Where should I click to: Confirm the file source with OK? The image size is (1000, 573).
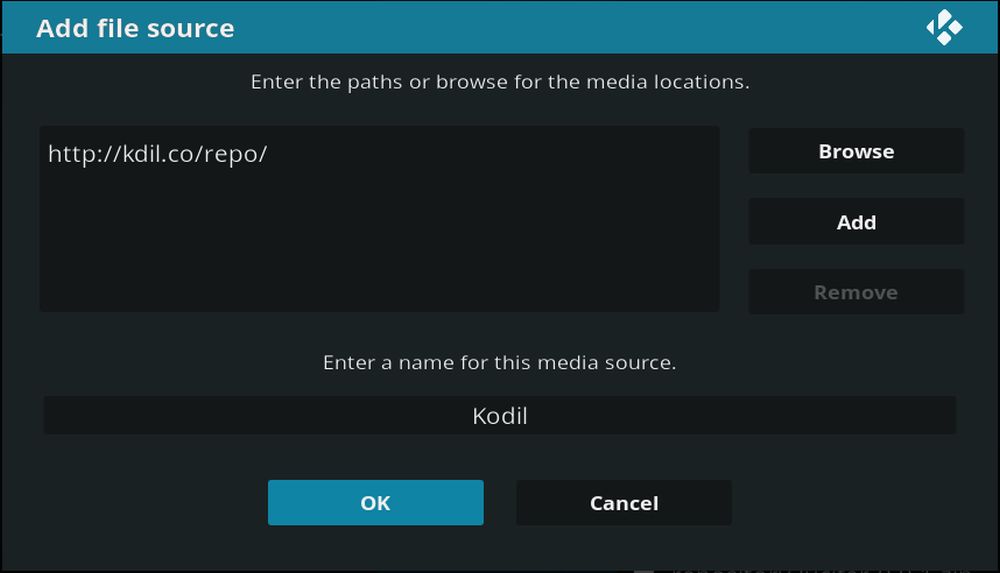tap(376, 503)
